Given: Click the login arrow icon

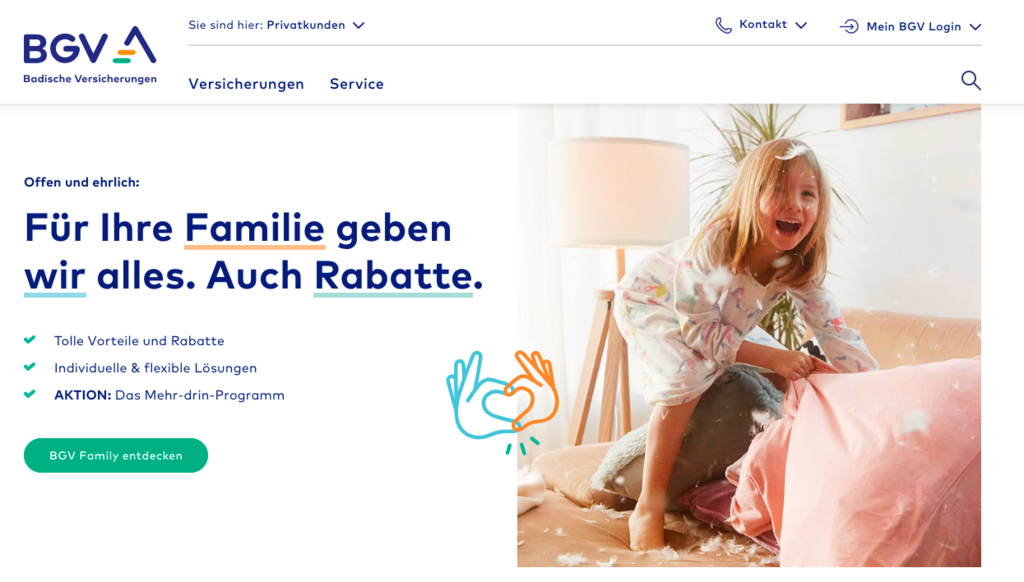Looking at the screenshot, I should tap(849, 26).
